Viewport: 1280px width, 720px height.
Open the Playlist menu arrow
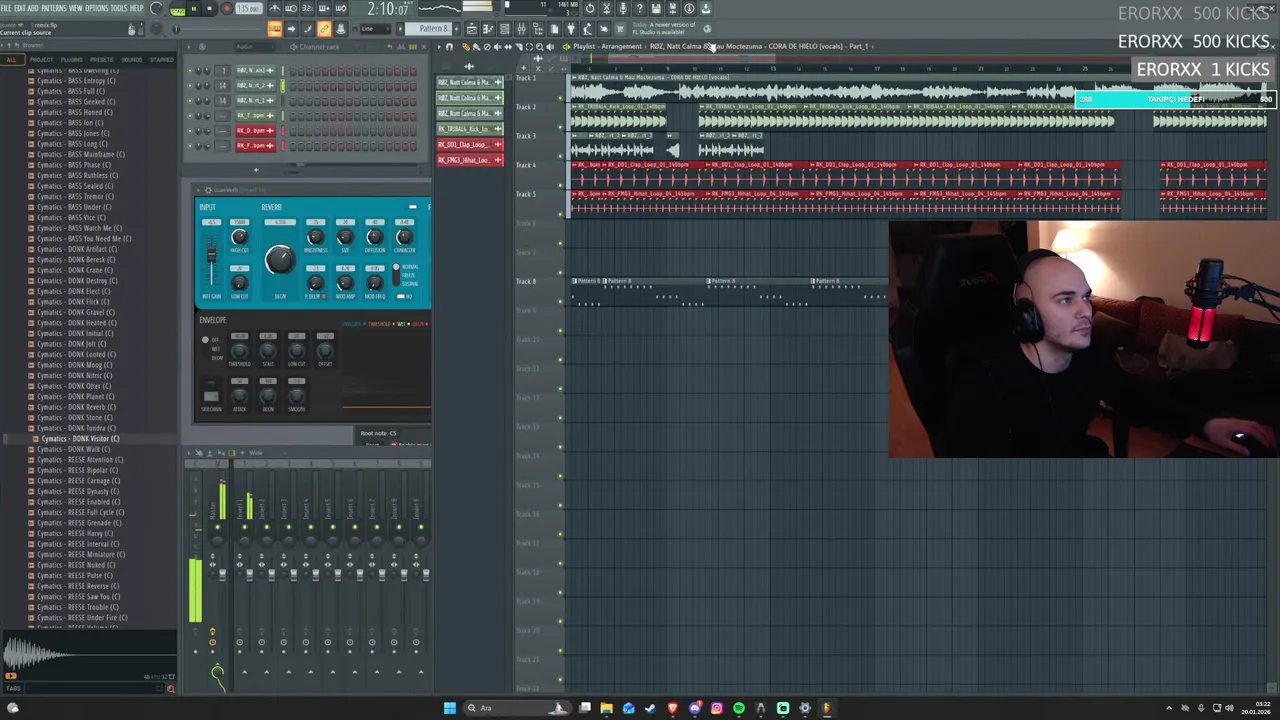(439, 47)
